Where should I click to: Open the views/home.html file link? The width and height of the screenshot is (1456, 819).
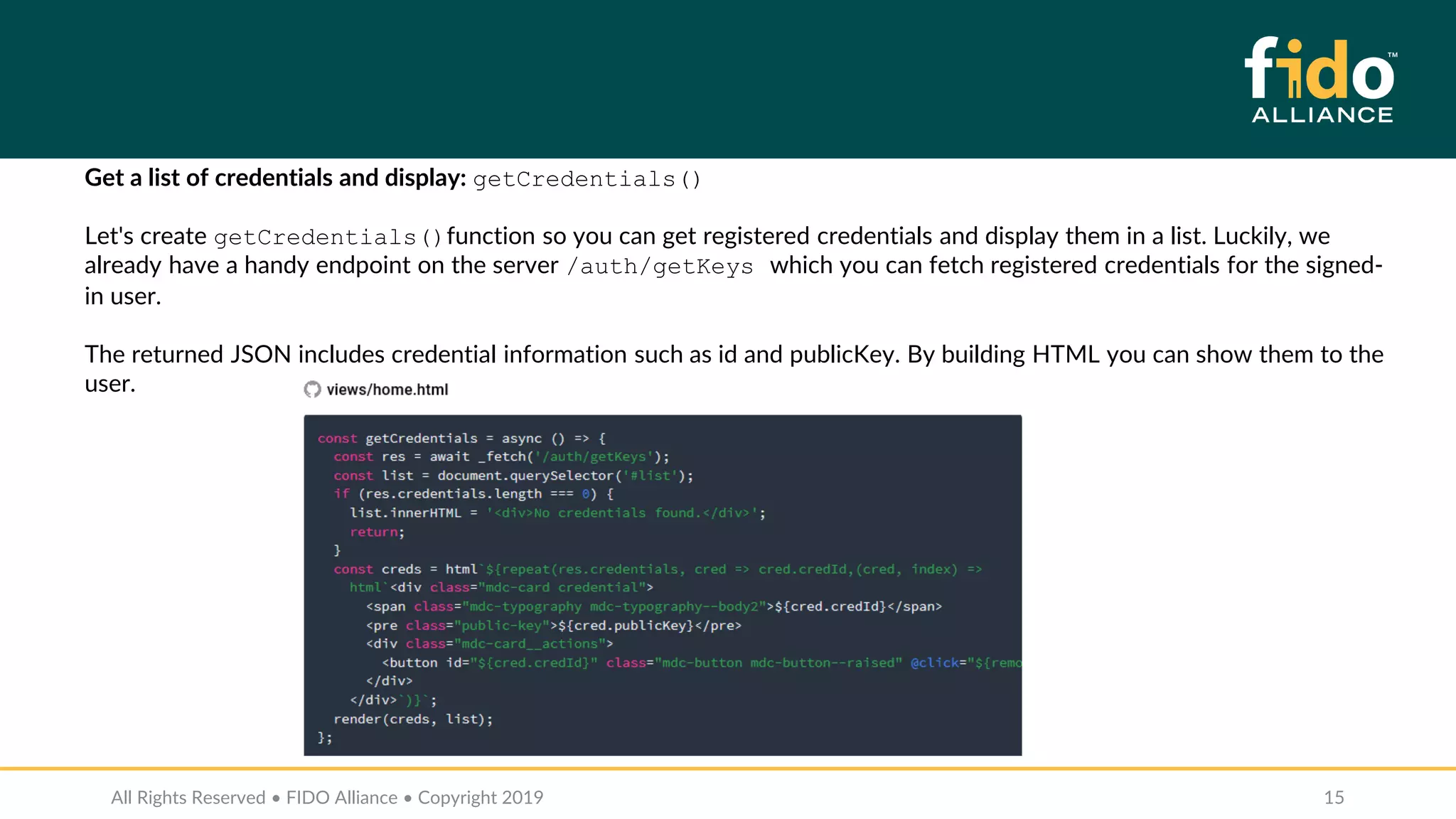tap(387, 390)
